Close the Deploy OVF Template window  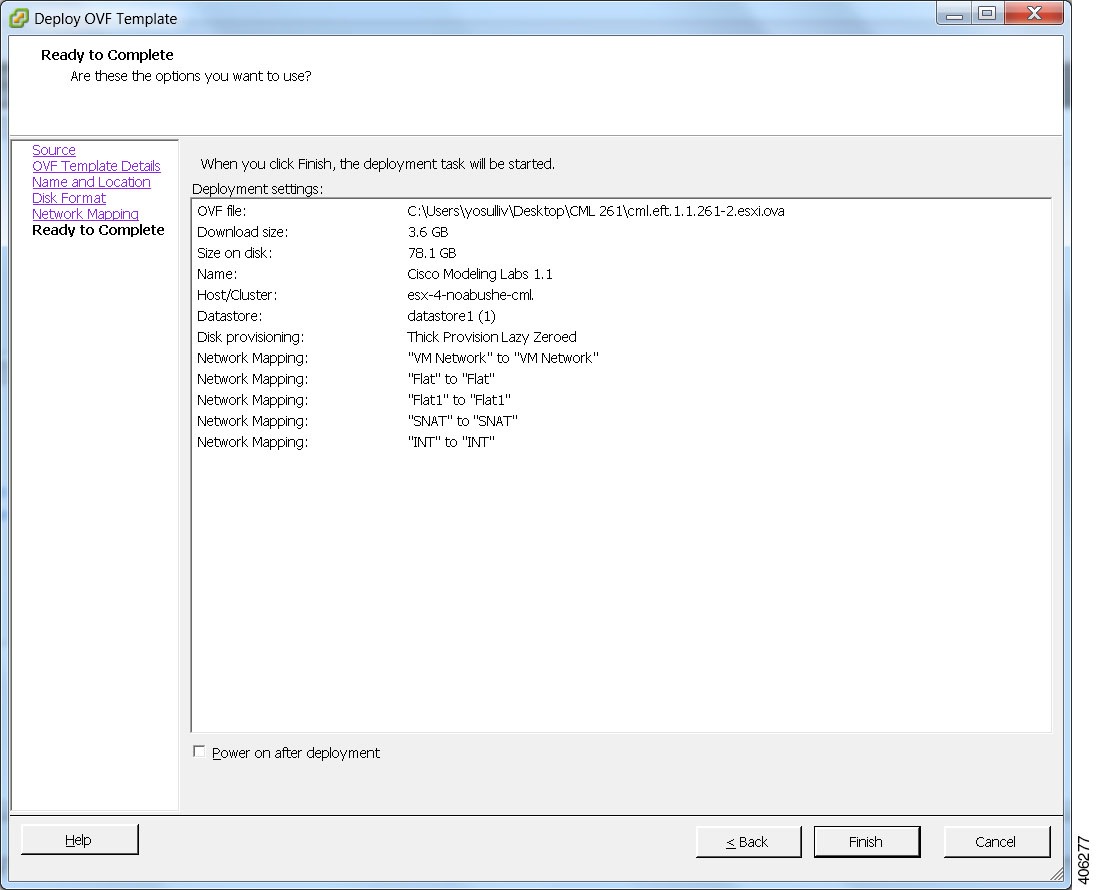1034,13
